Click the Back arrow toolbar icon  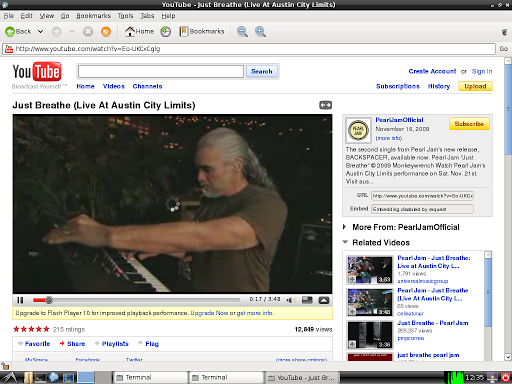coord(10,32)
